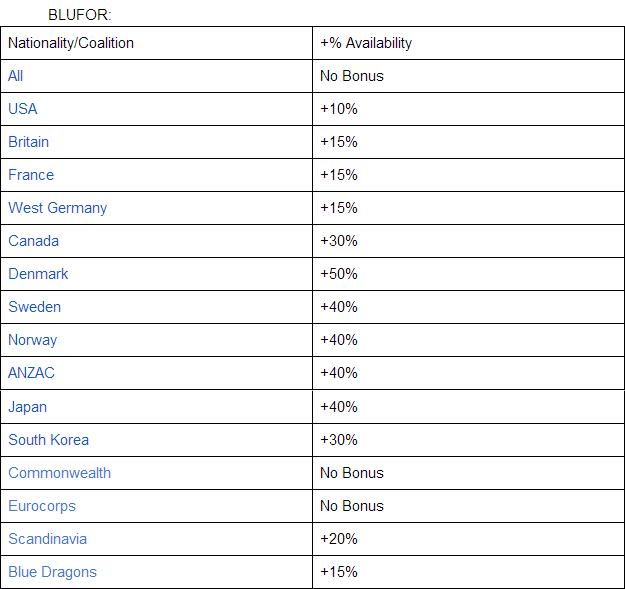Open the Sweden link
The width and height of the screenshot is (625, 589).
coord(34,307)
